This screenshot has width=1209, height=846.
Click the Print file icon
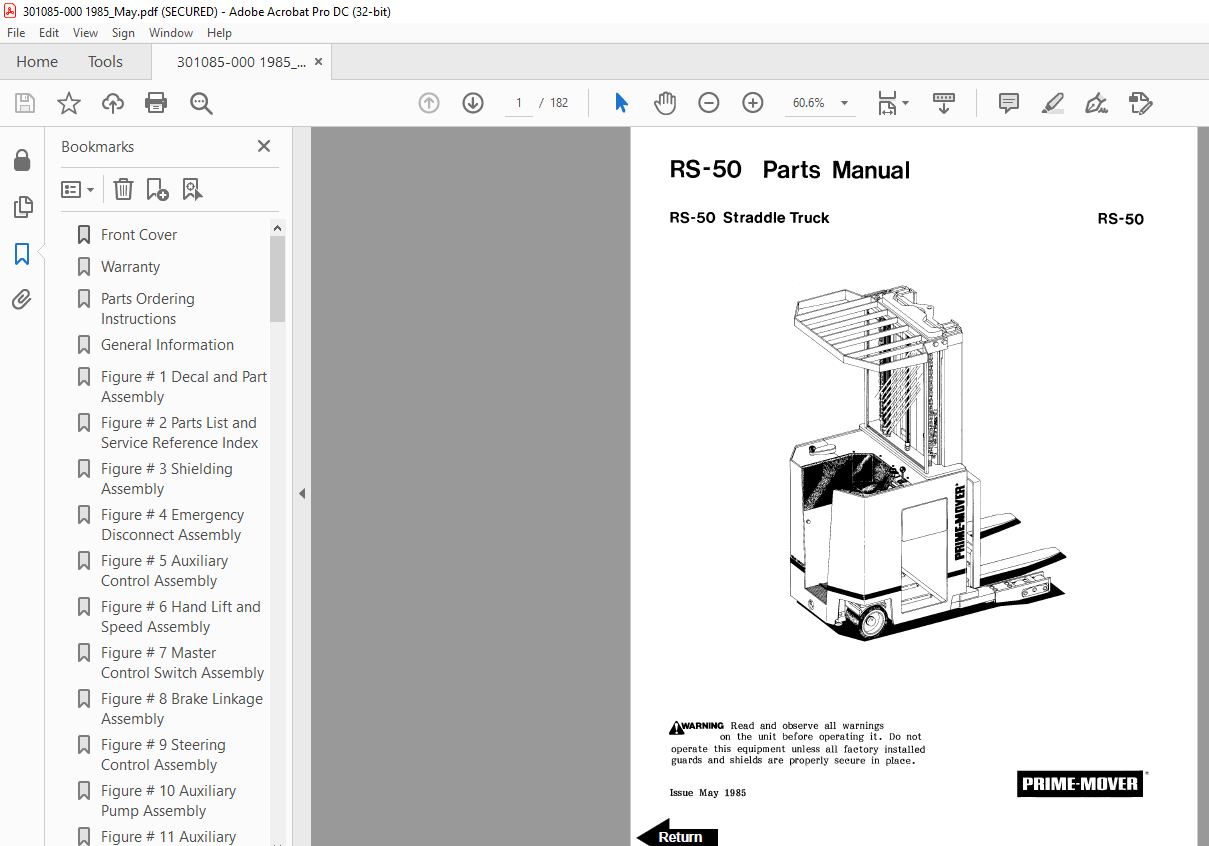pos(156,103)
